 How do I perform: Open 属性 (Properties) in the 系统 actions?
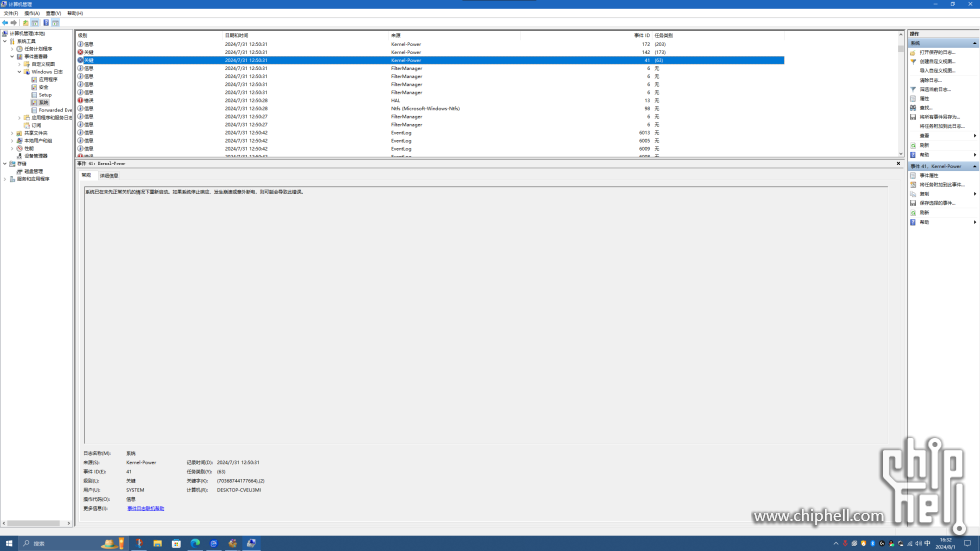point(924,99)
